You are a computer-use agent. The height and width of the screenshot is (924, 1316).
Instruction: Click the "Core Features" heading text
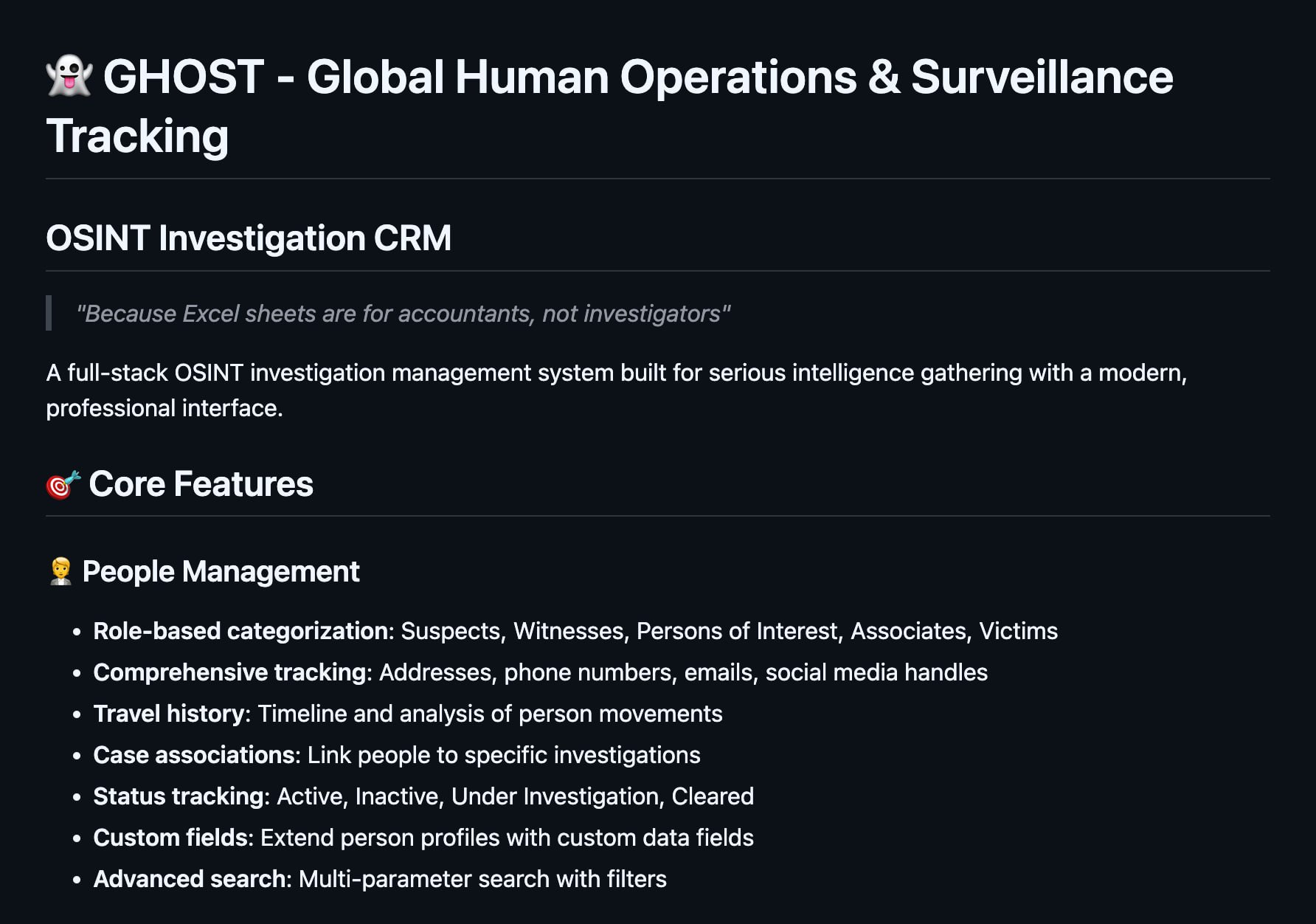(201, 484)
